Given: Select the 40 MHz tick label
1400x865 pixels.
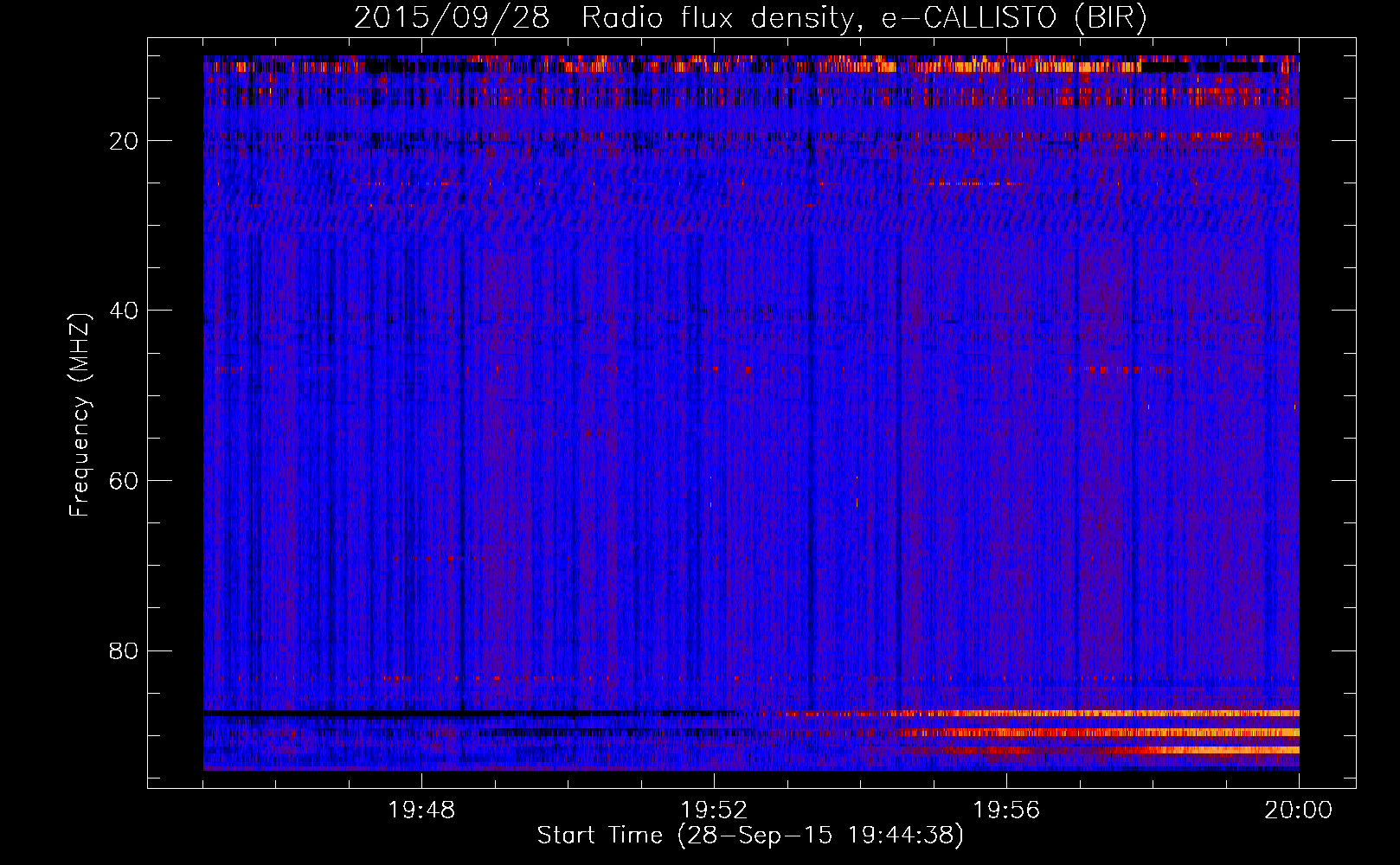Looking at the screenshot, I should (124, 311).
